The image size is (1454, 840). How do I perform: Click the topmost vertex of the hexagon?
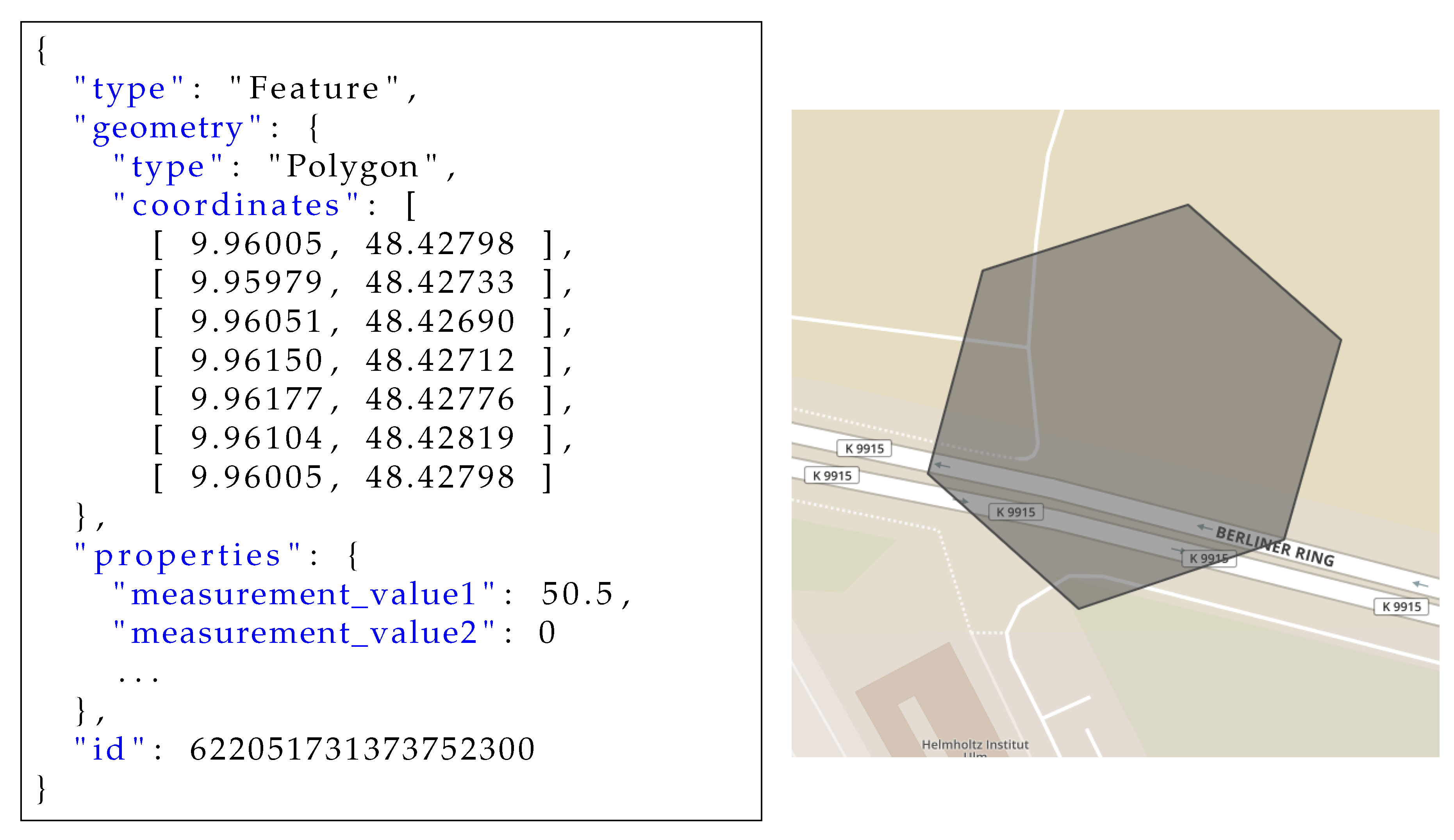pos(1188,205)
